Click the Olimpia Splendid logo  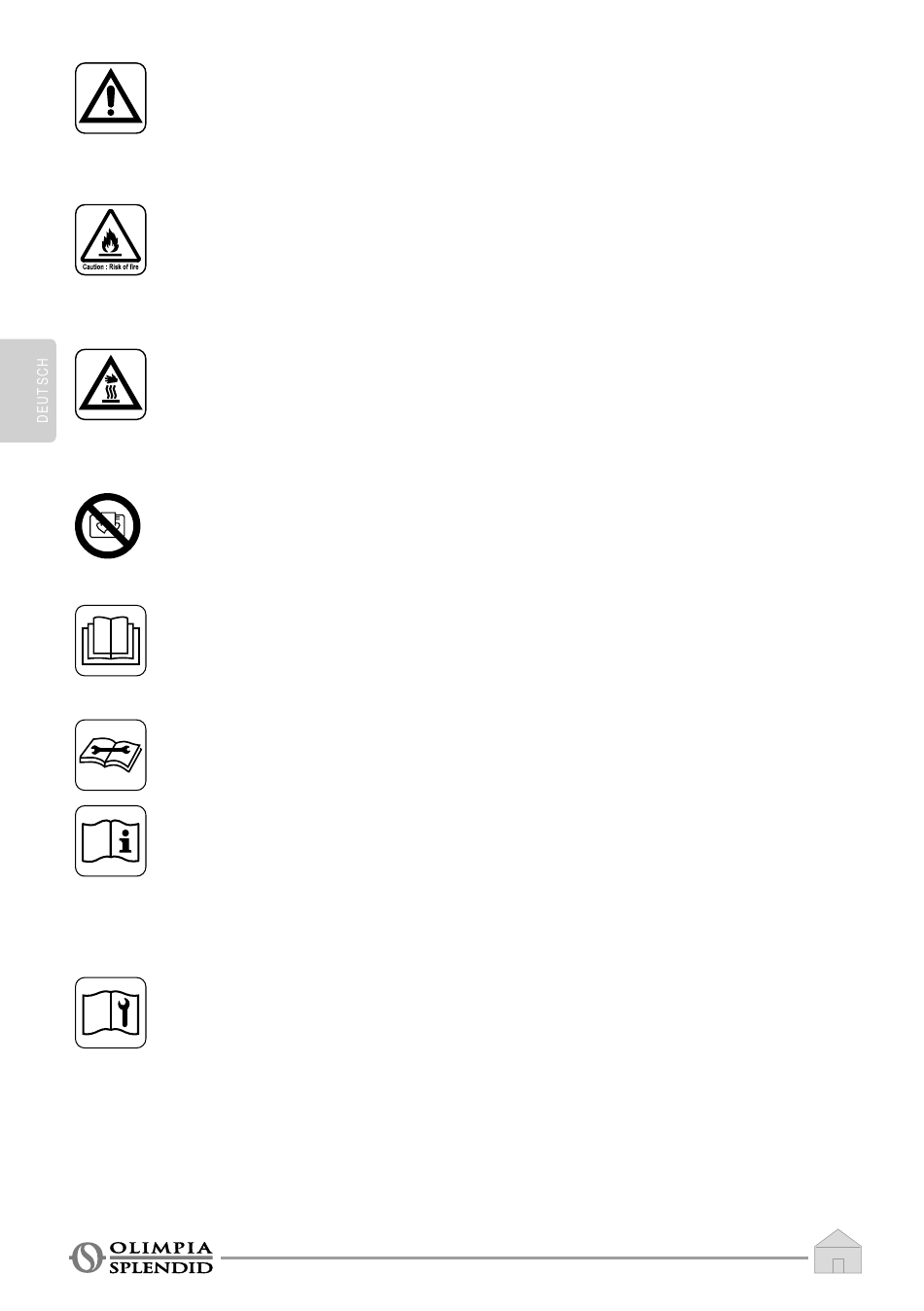142,1258
